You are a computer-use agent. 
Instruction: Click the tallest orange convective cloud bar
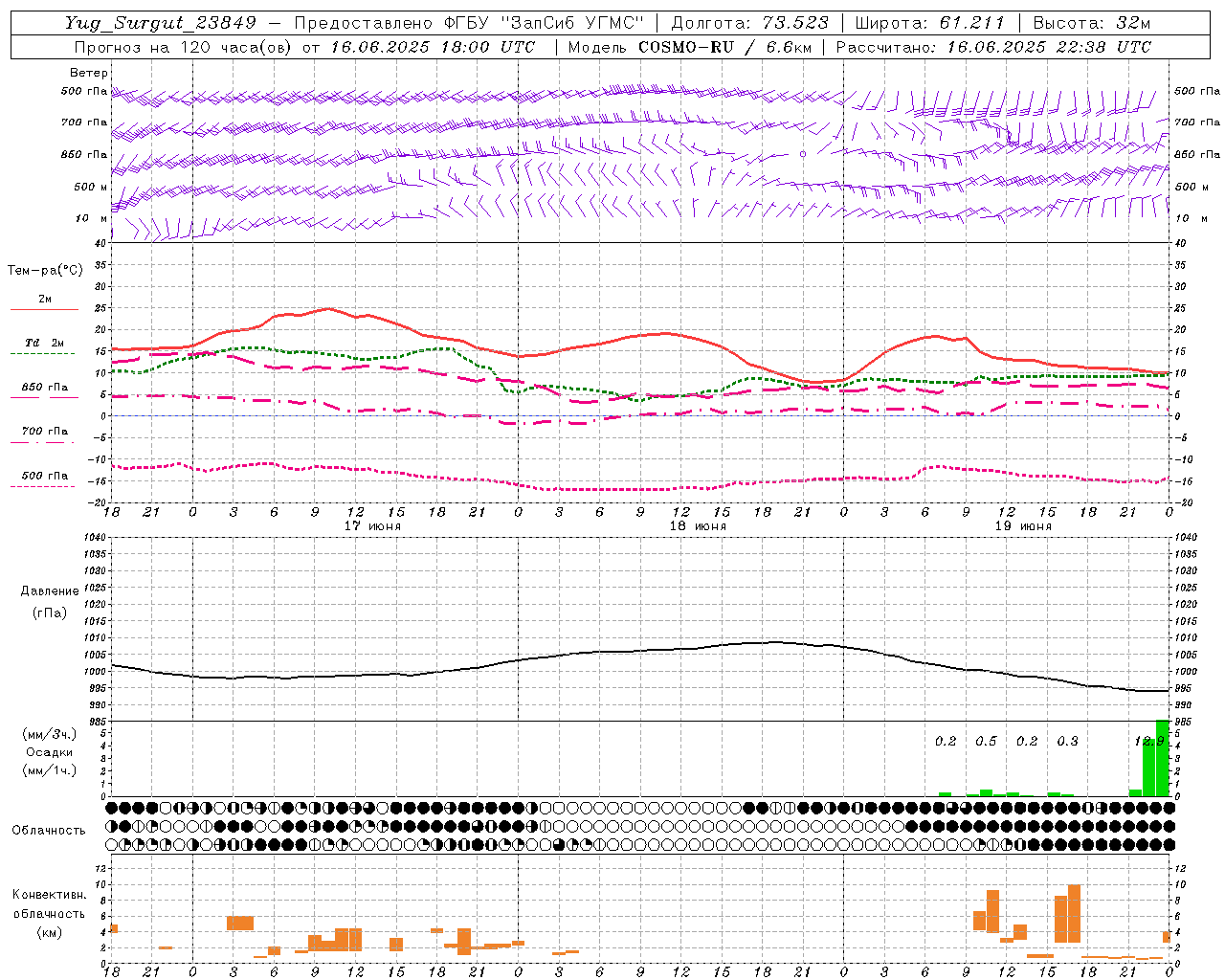1074,914
